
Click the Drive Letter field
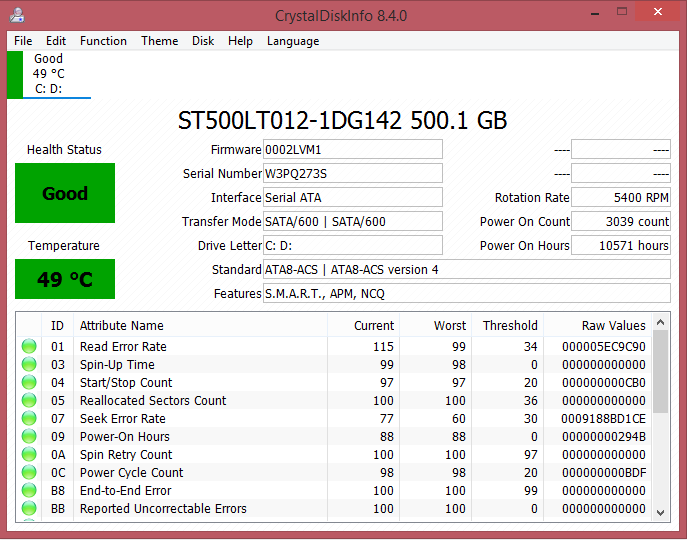point(353,245)
